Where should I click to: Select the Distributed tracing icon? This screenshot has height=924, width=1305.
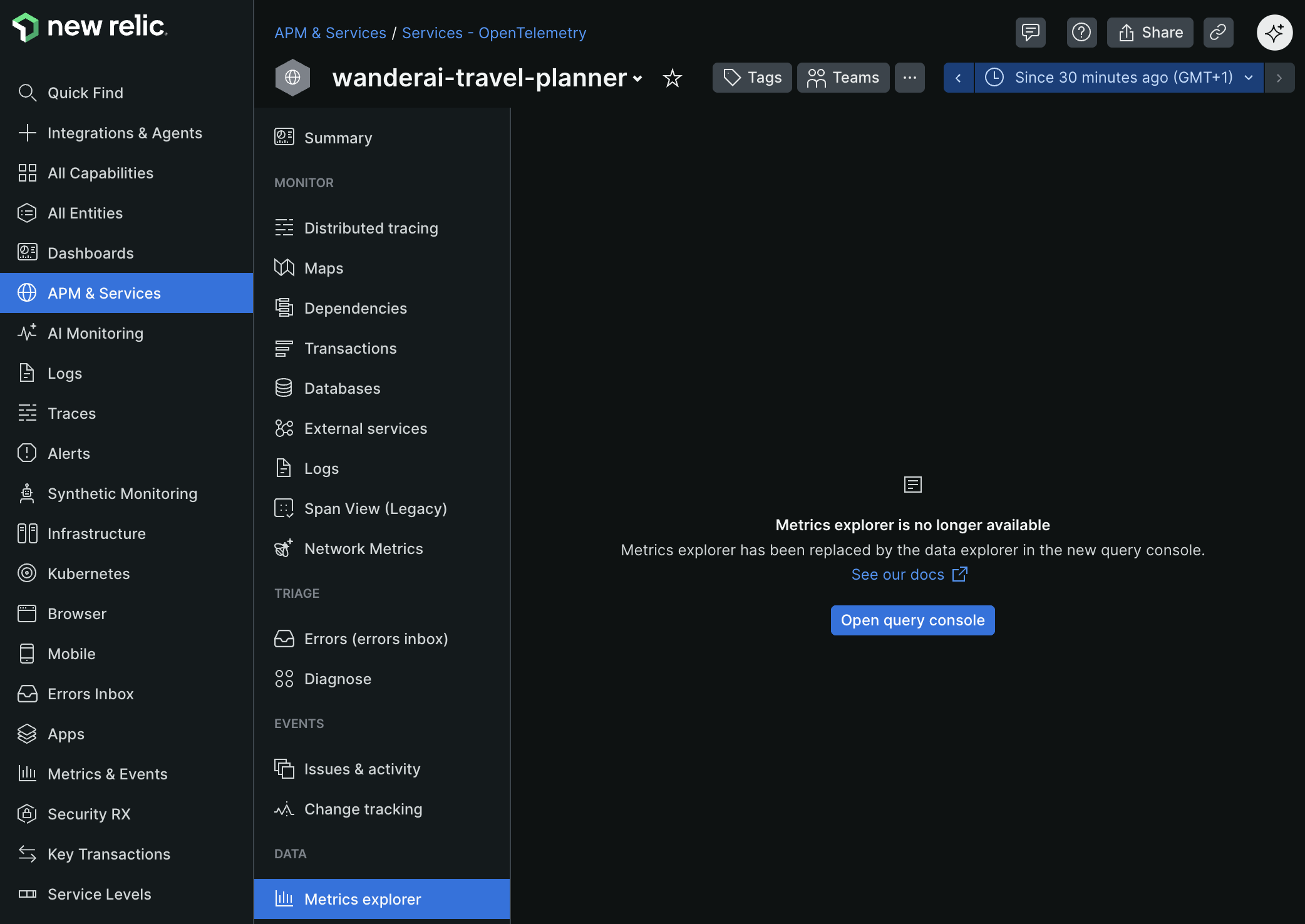(284, 227)
